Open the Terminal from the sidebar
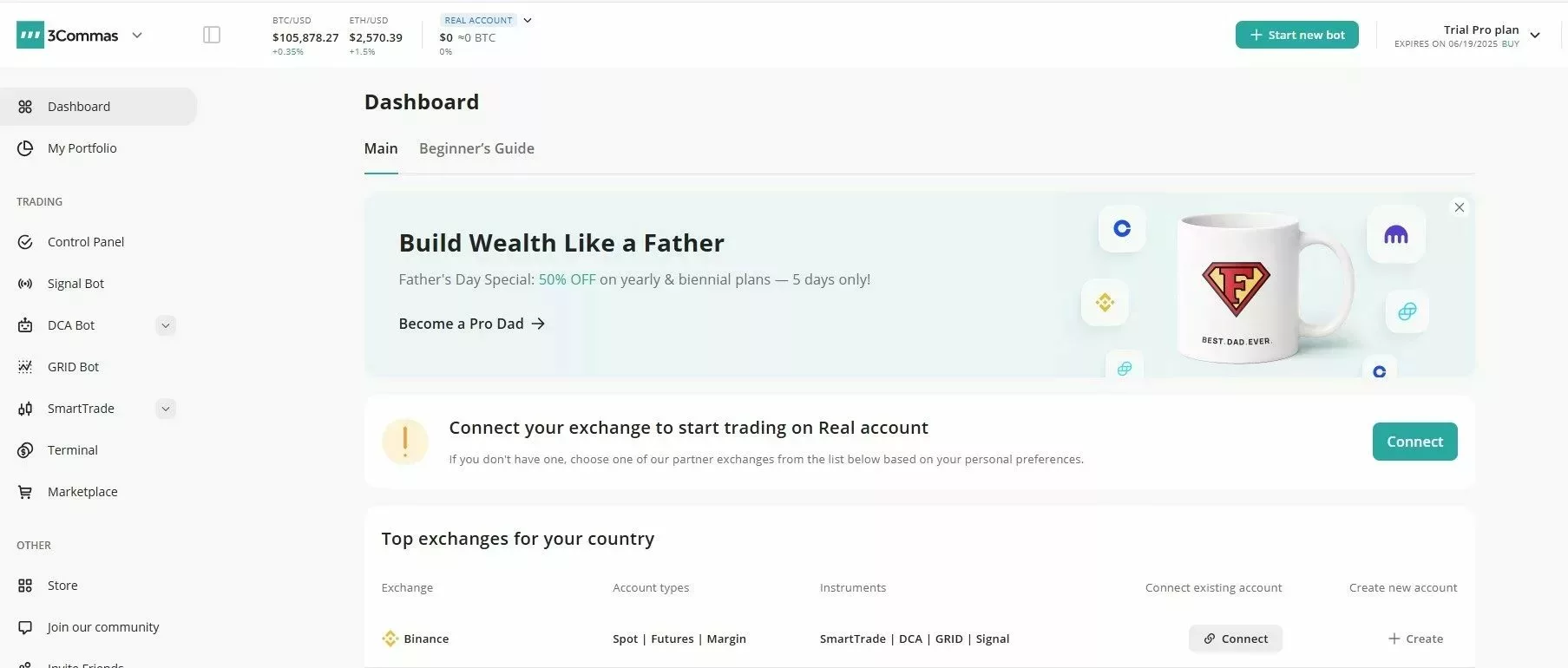 [73, 449]
